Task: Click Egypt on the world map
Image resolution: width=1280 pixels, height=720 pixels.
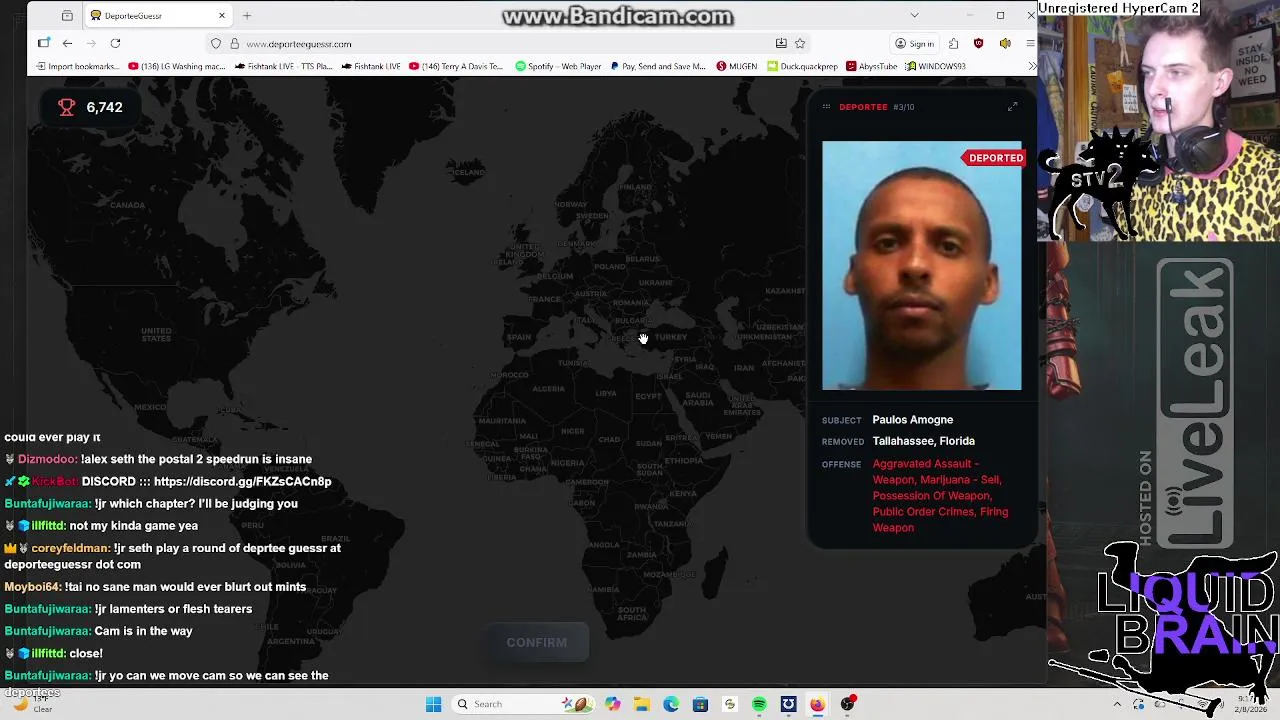Action: click(x=648, y=396)
